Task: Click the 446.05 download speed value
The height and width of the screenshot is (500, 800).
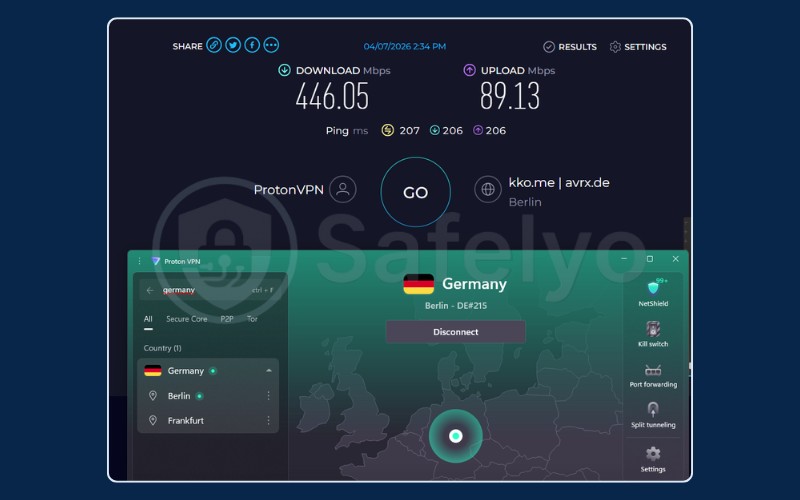Action: click(332, 96)
